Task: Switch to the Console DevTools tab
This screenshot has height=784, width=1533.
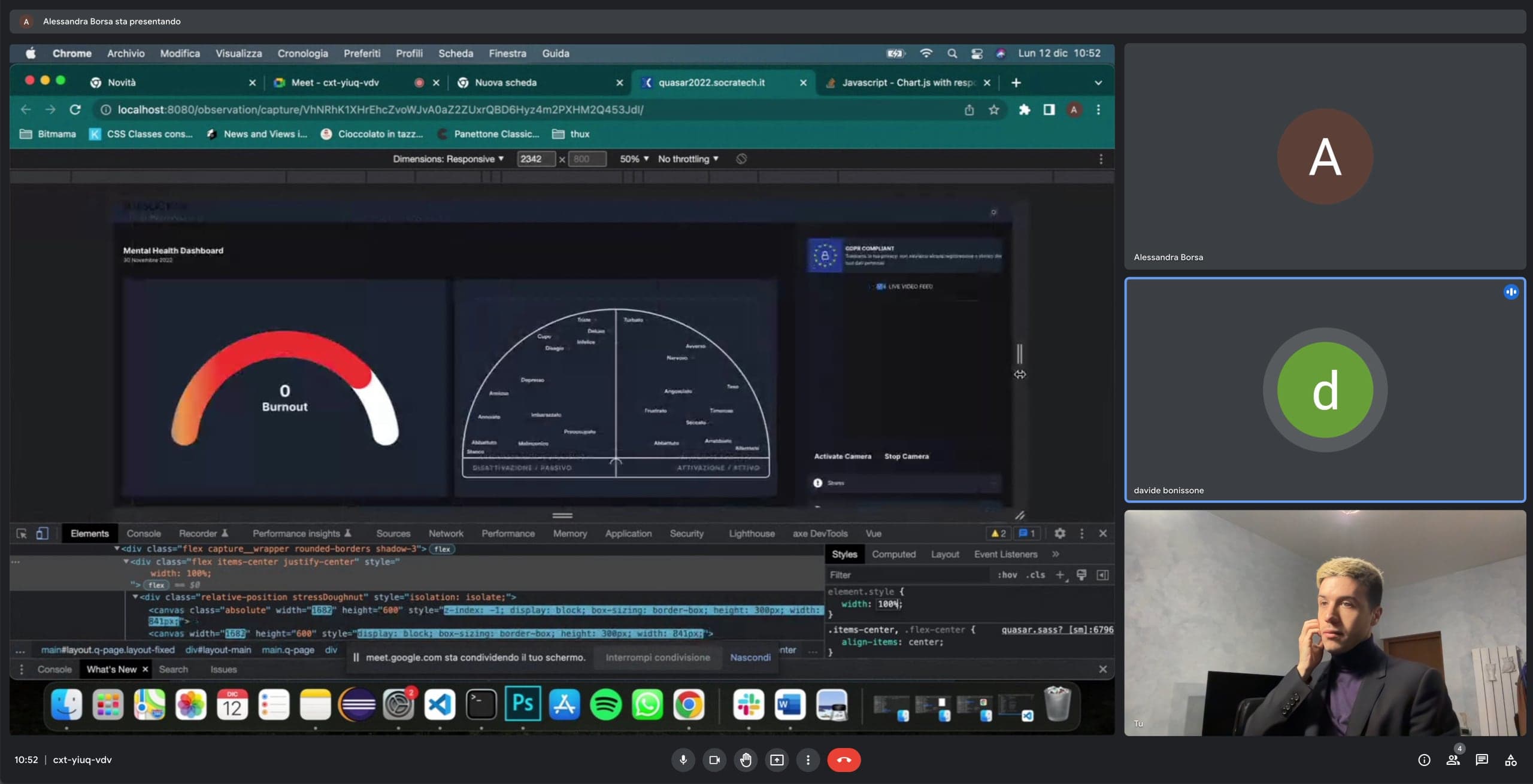Action: click(144, 533)
